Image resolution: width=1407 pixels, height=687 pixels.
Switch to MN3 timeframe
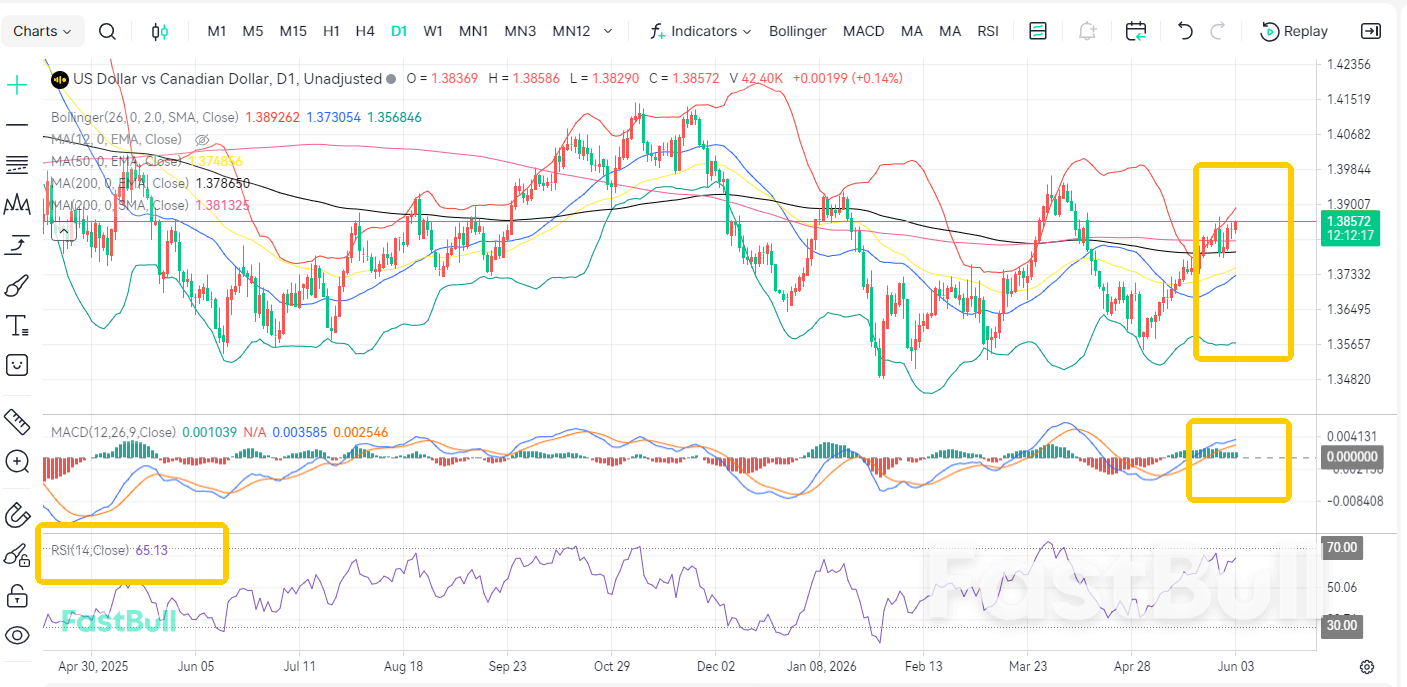pos(520,31)
